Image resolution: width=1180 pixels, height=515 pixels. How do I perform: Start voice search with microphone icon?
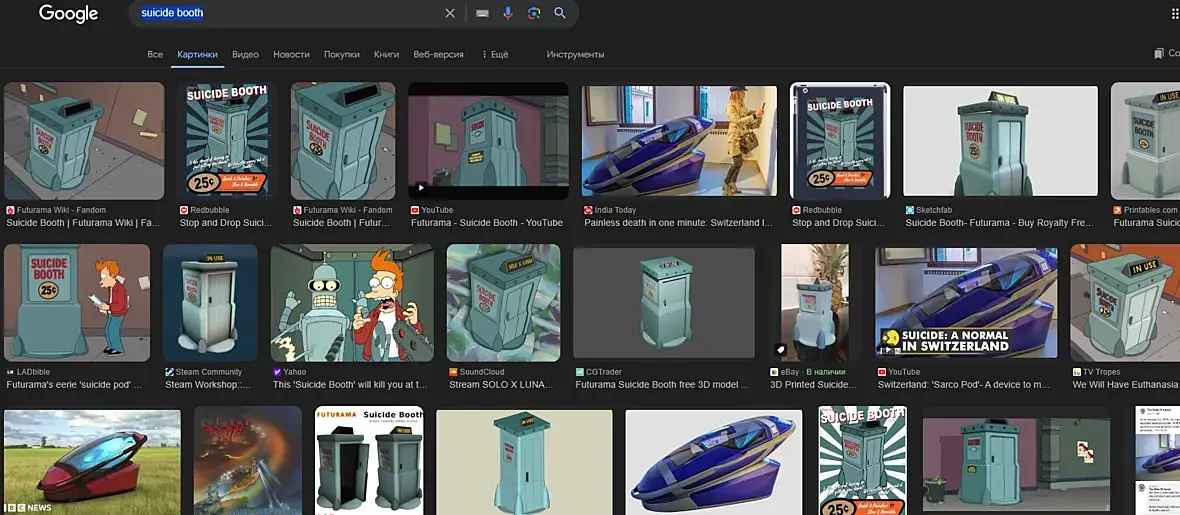pos(508,13)
